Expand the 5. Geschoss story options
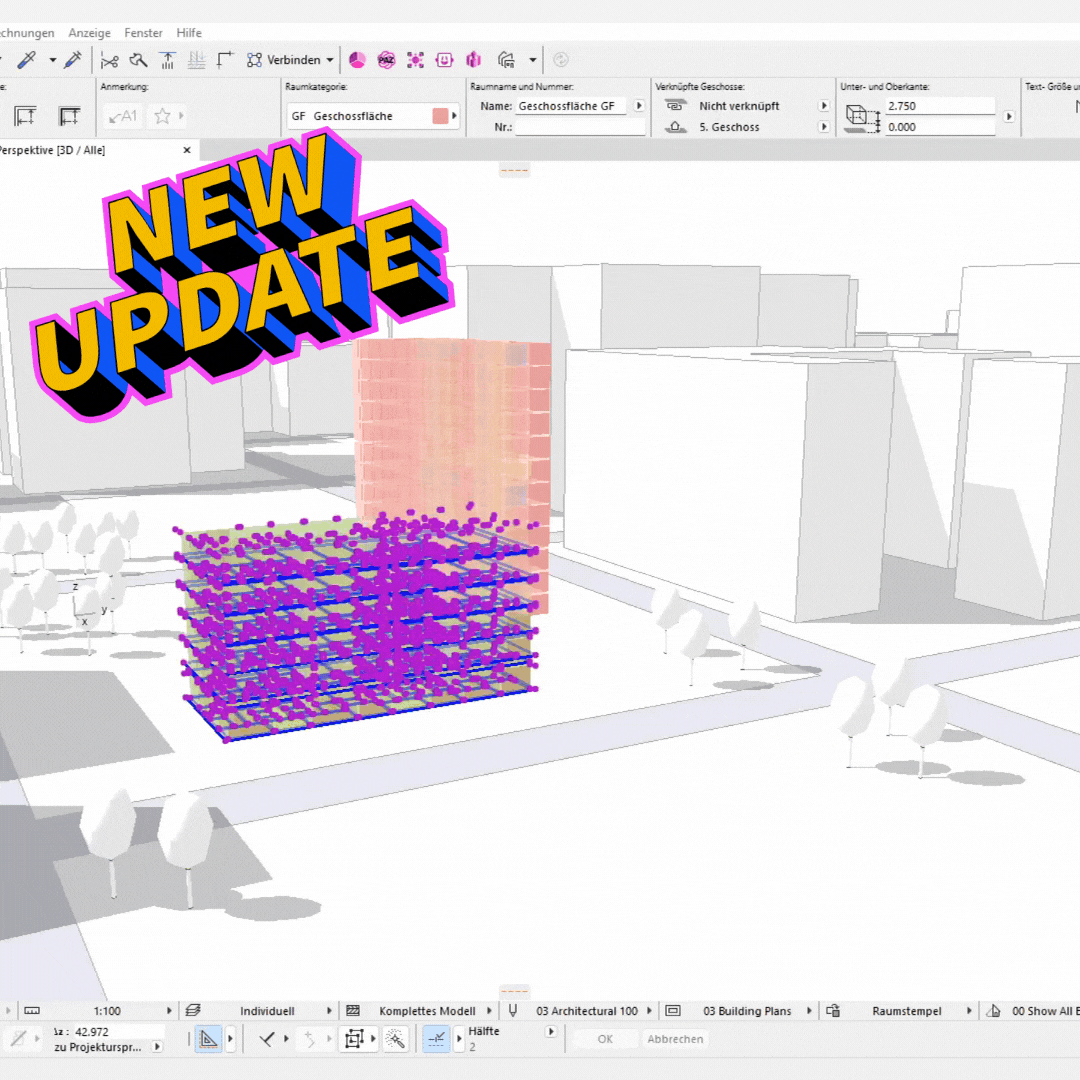 (823, 127)
